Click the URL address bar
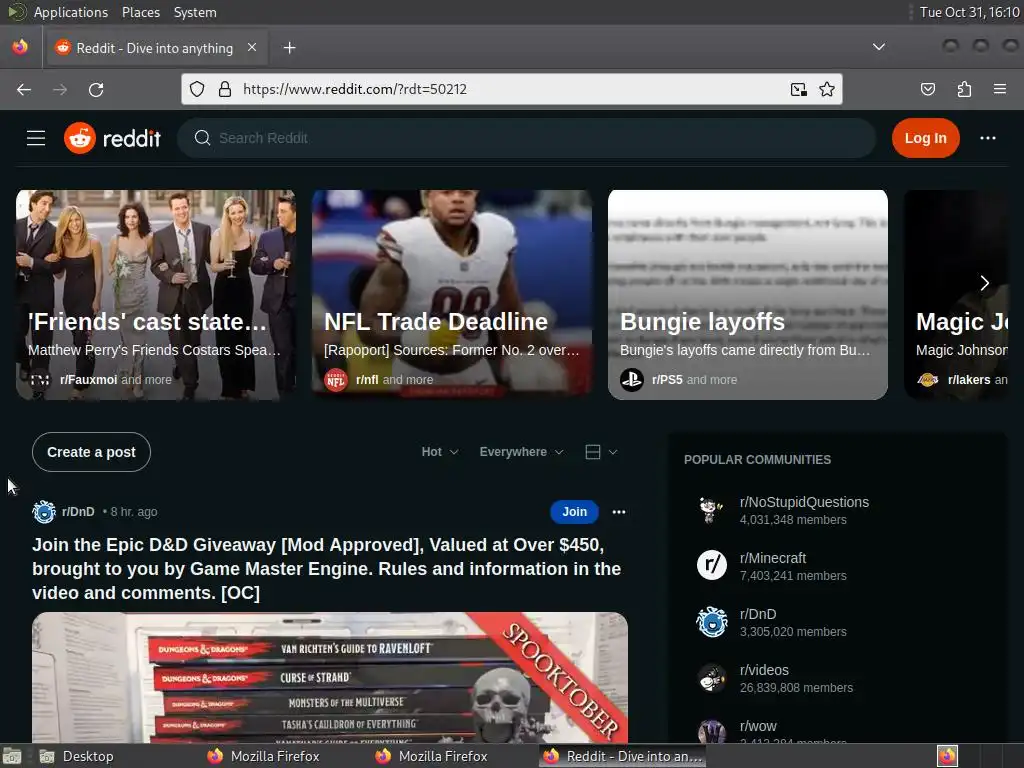1024x768 pixels. [509, 89]
